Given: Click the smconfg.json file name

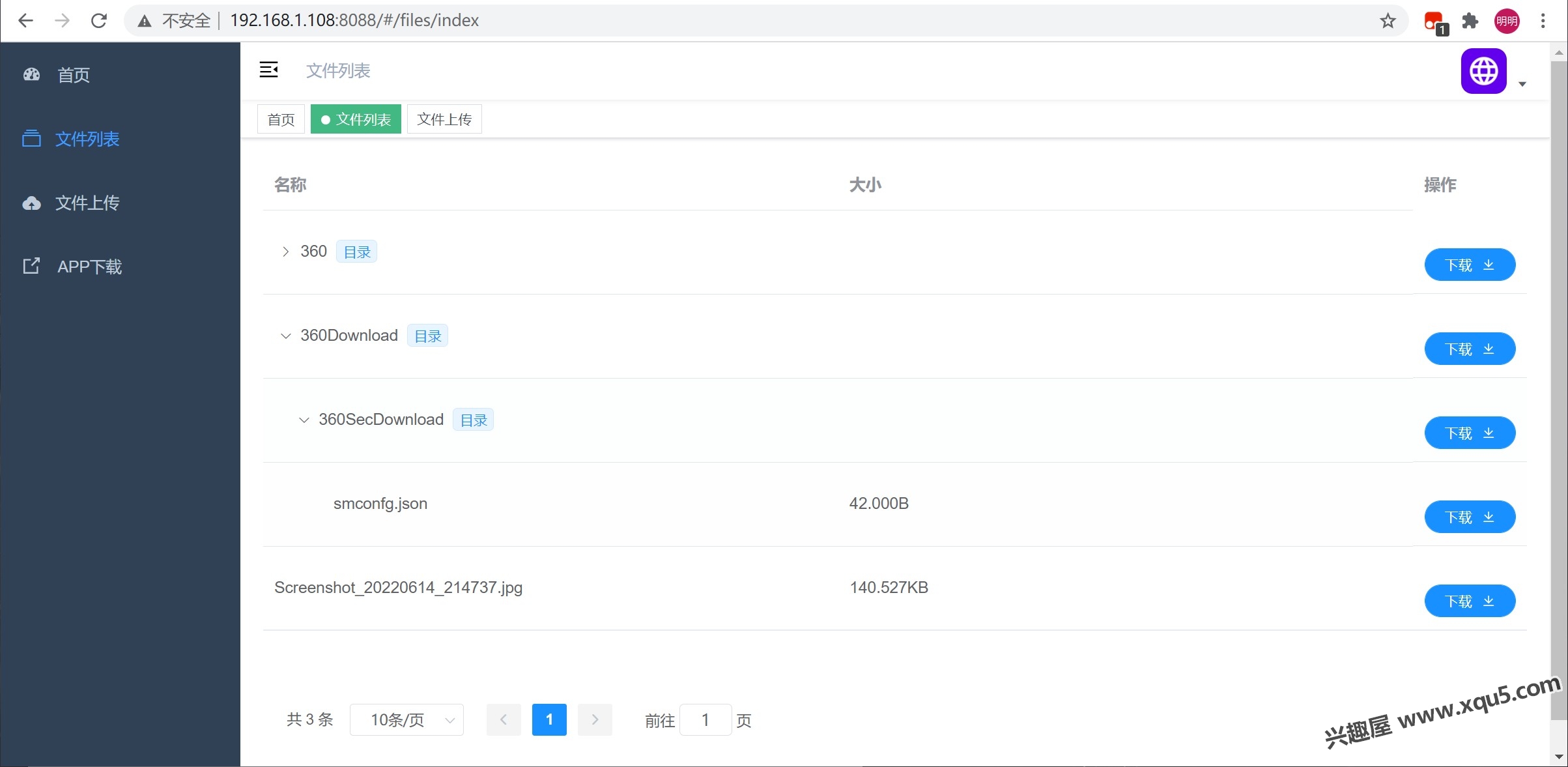Looking at the screenshot, I should pos(380,504).
